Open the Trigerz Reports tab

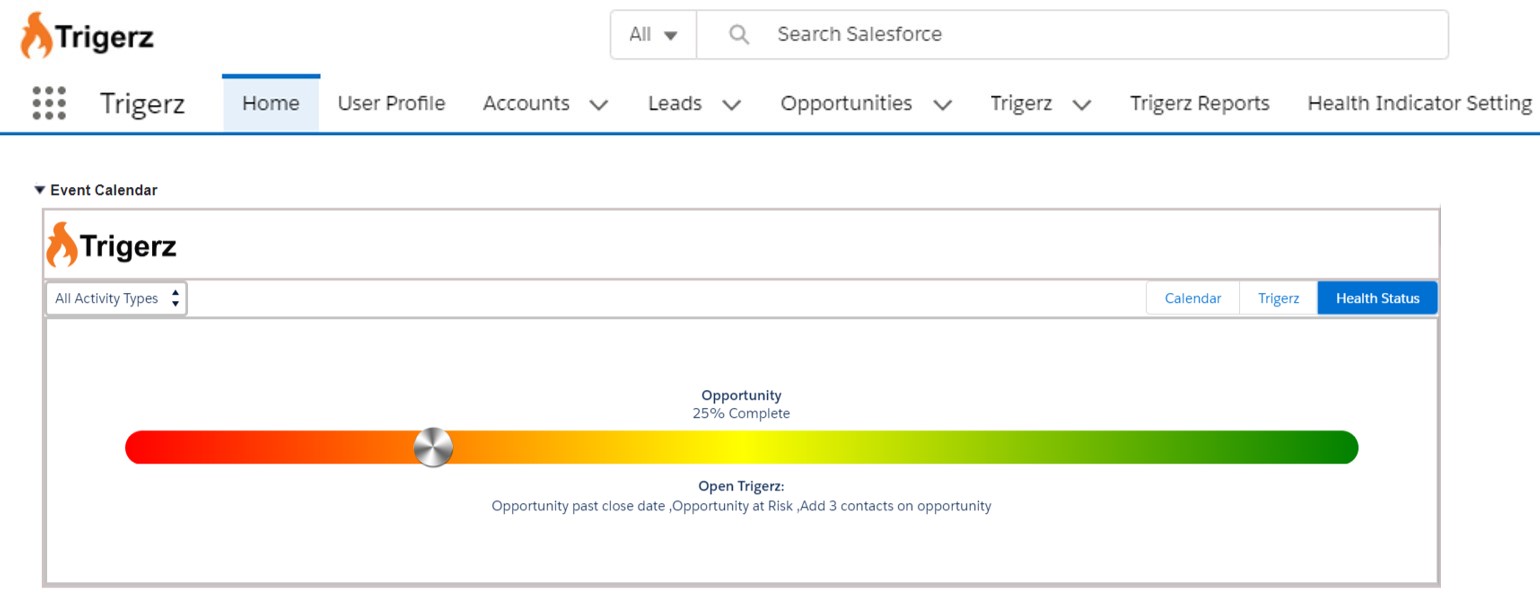coord(1200,103)
